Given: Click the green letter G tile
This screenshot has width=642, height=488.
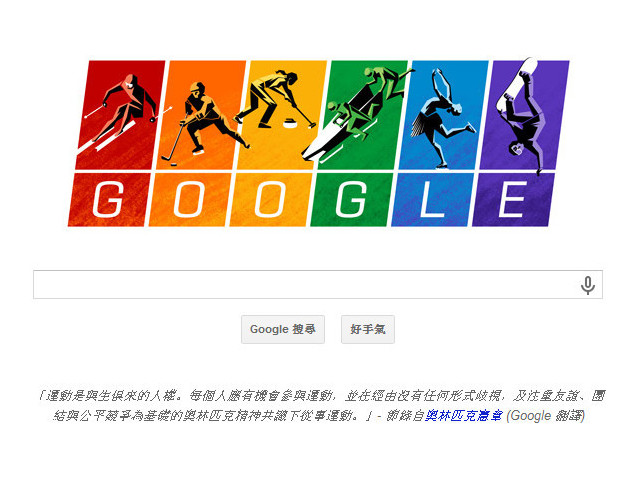Looking at the screenshot, I should [x=352, y=199].
